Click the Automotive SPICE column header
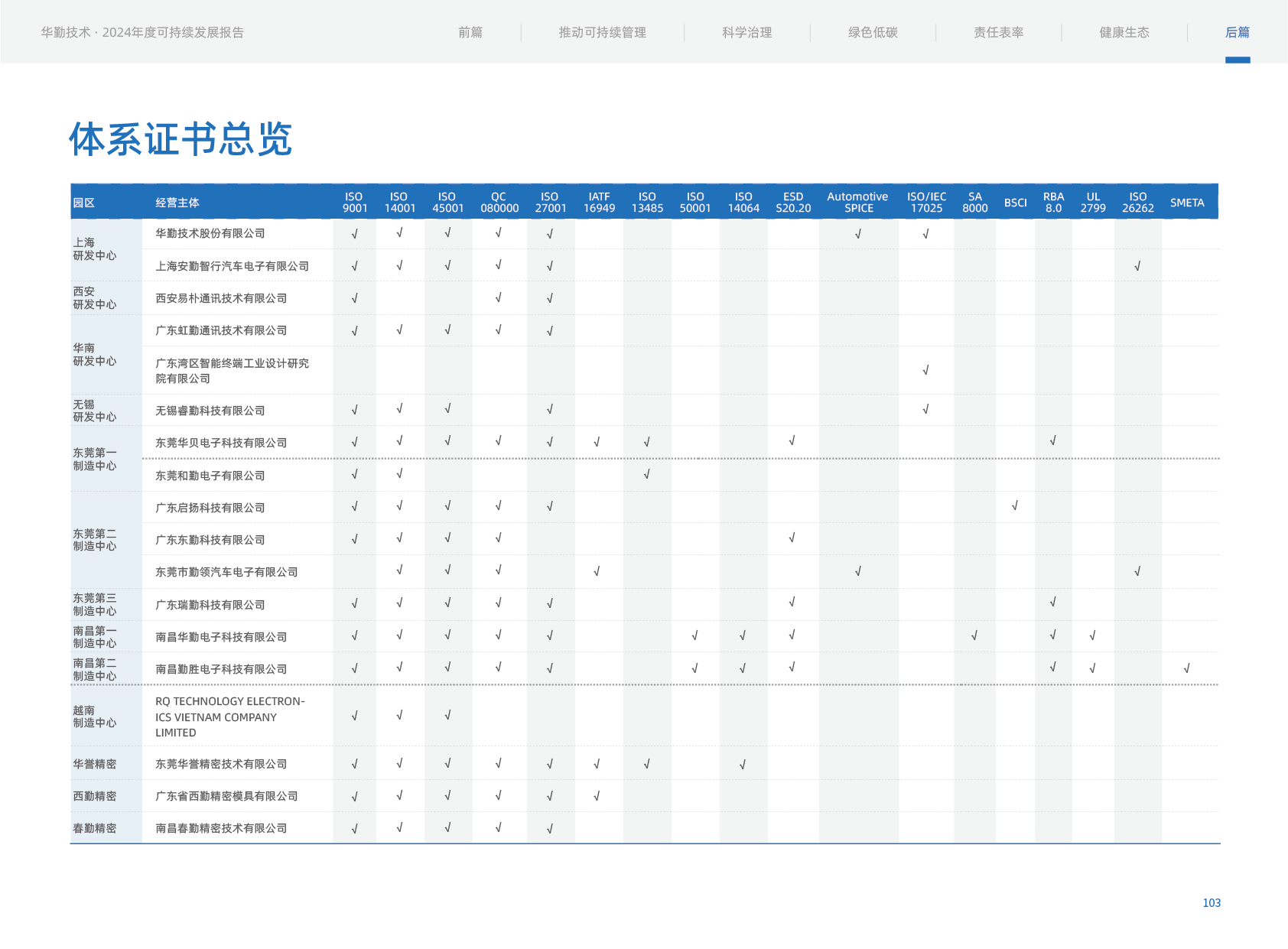1288x949 pixels. coord(857,203)
